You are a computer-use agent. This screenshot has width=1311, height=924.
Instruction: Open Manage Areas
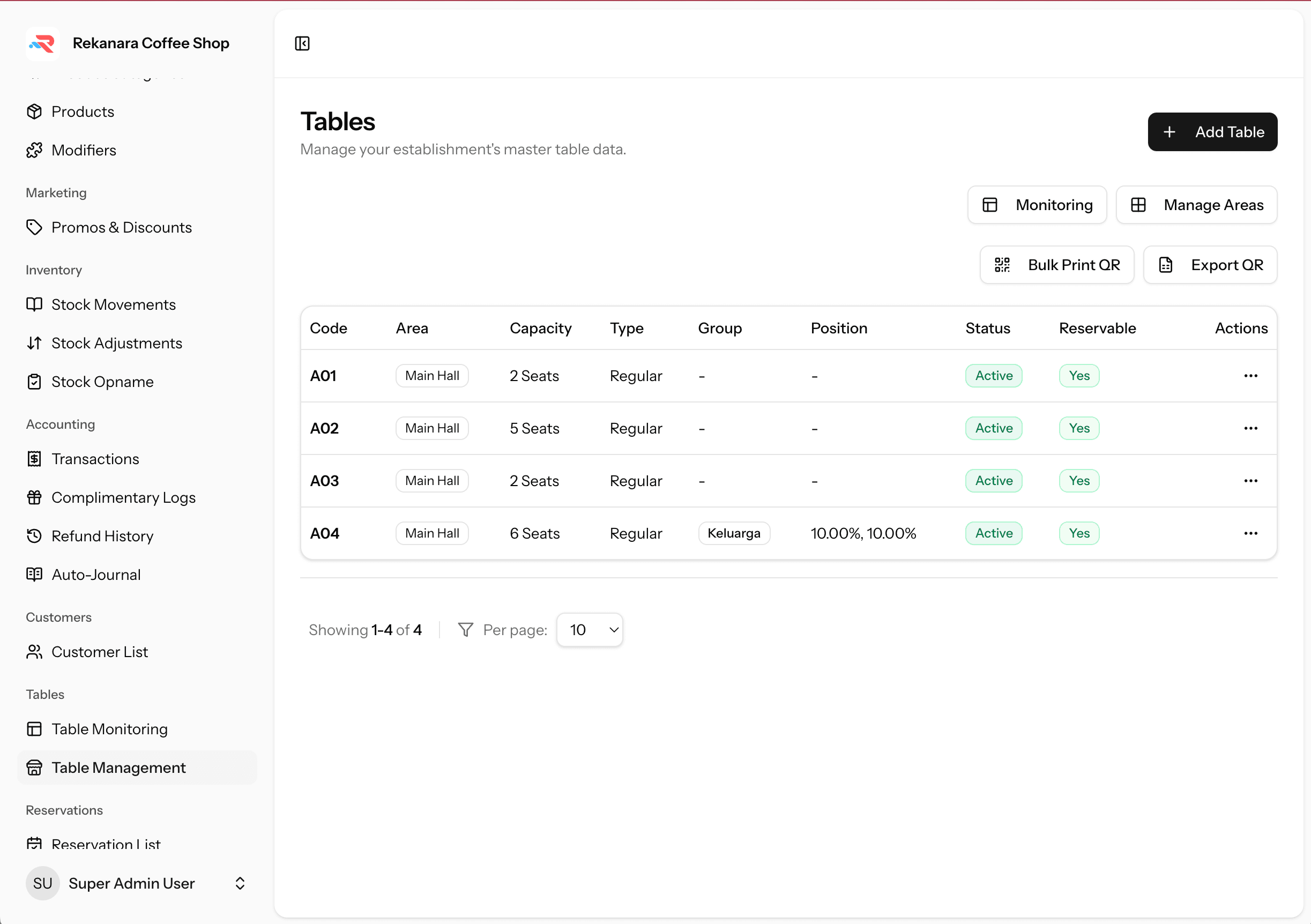pyautogui.click(x=1196, y=205)
